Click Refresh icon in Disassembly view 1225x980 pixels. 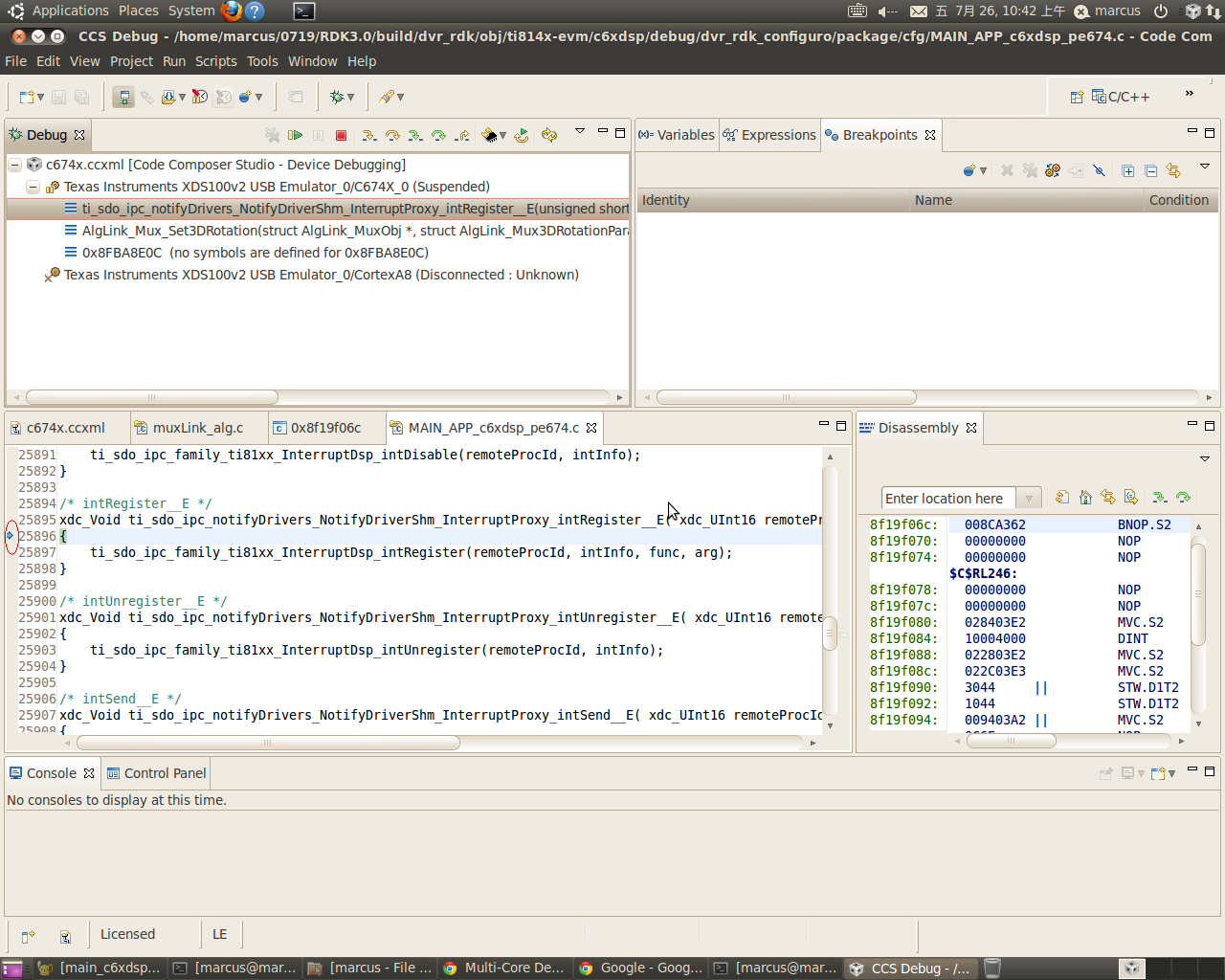pyautogui.click(x=1062, y=497)
